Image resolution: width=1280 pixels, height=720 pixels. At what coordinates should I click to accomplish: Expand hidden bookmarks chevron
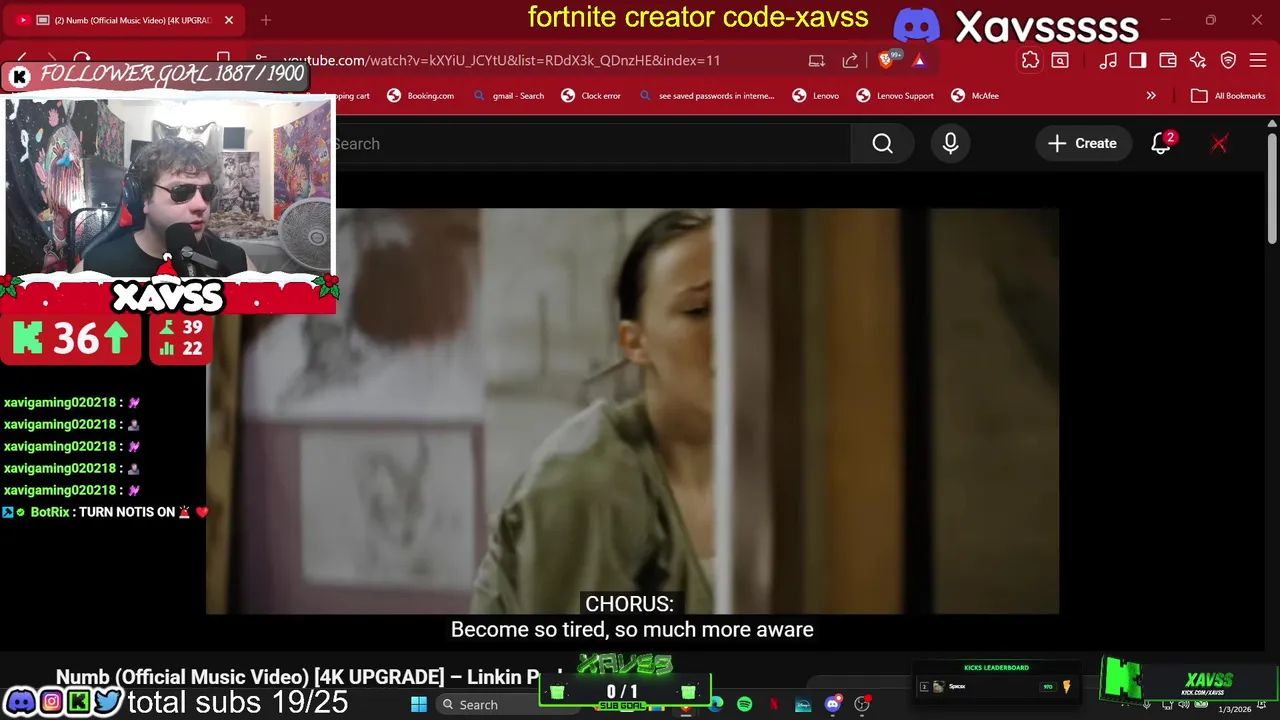click(1151, 96)
